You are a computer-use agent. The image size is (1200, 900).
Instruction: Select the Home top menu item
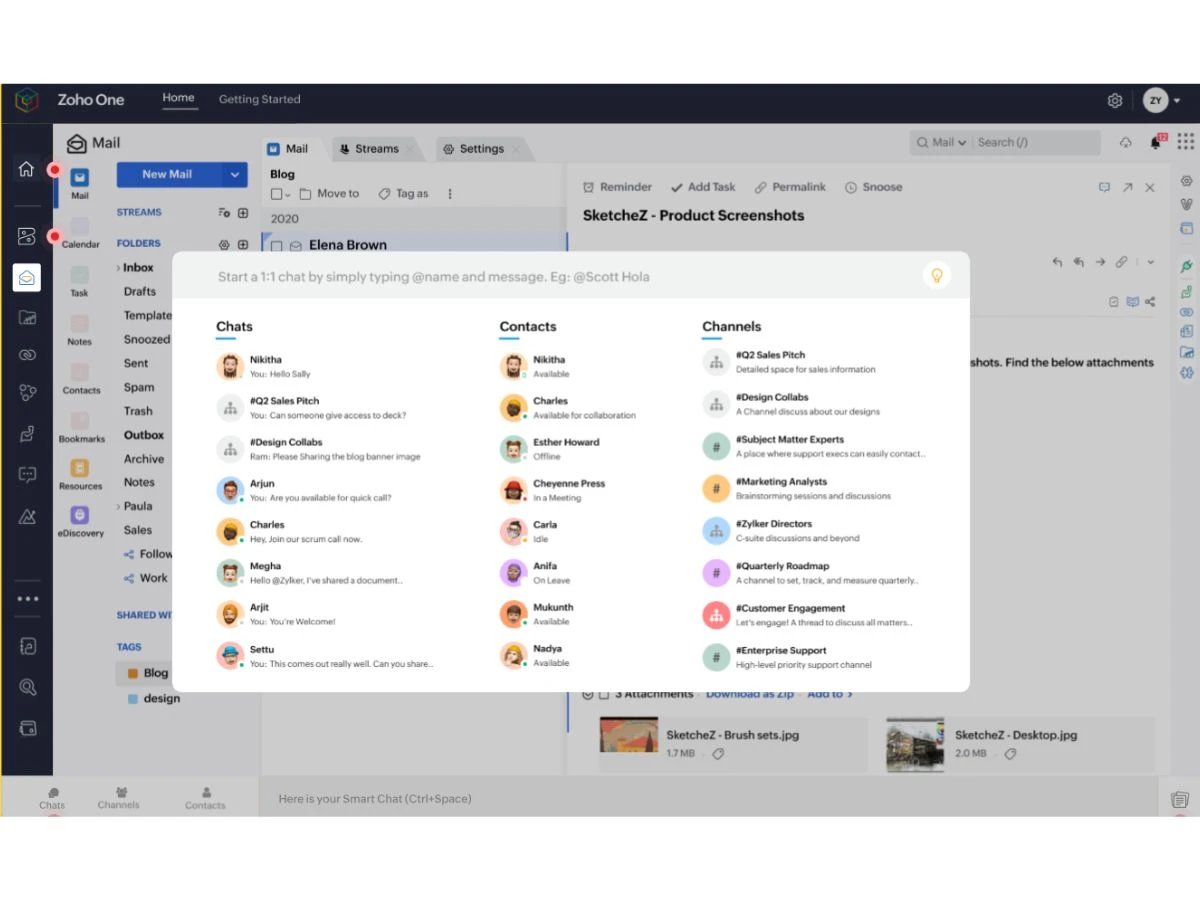coord(178,98)
